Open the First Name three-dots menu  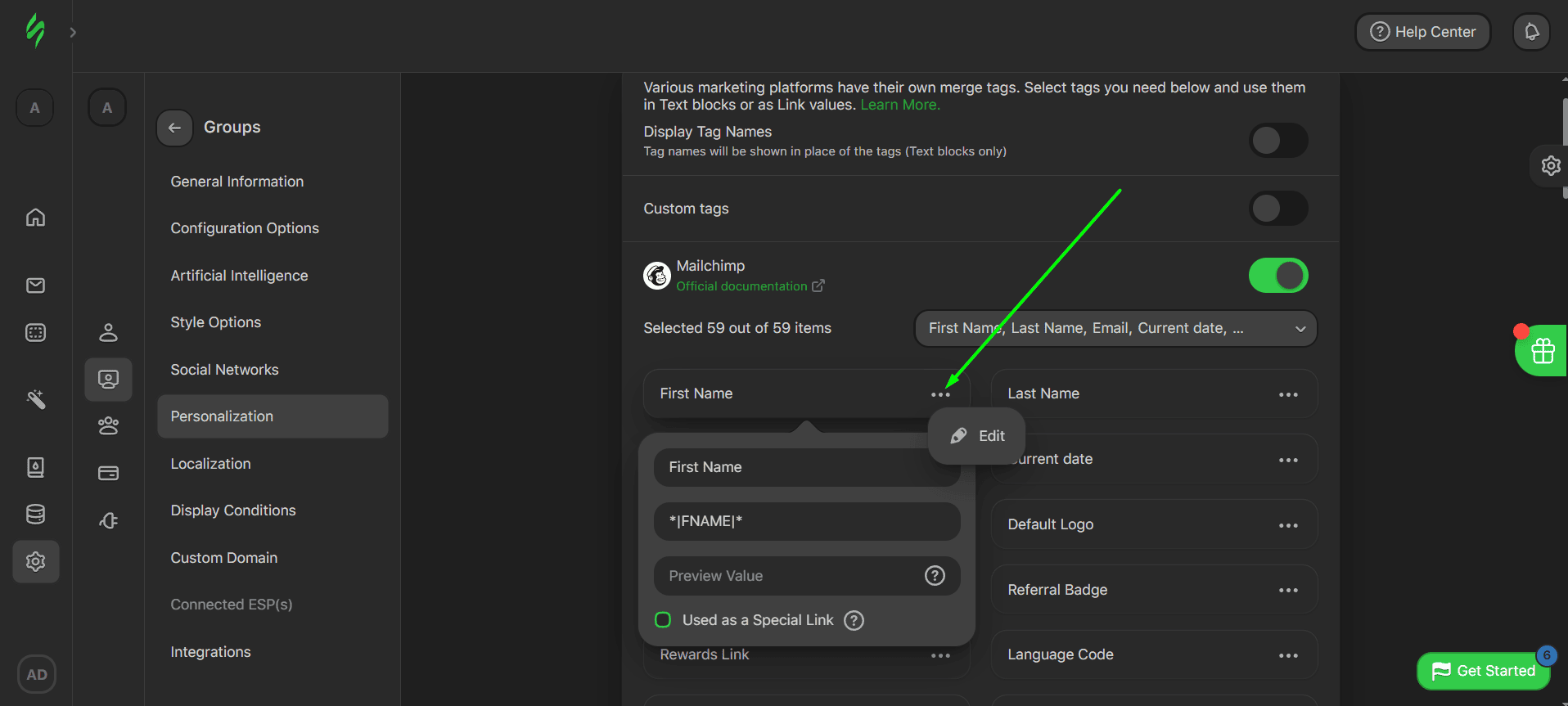pyautogui.click(x=940, y=394)
